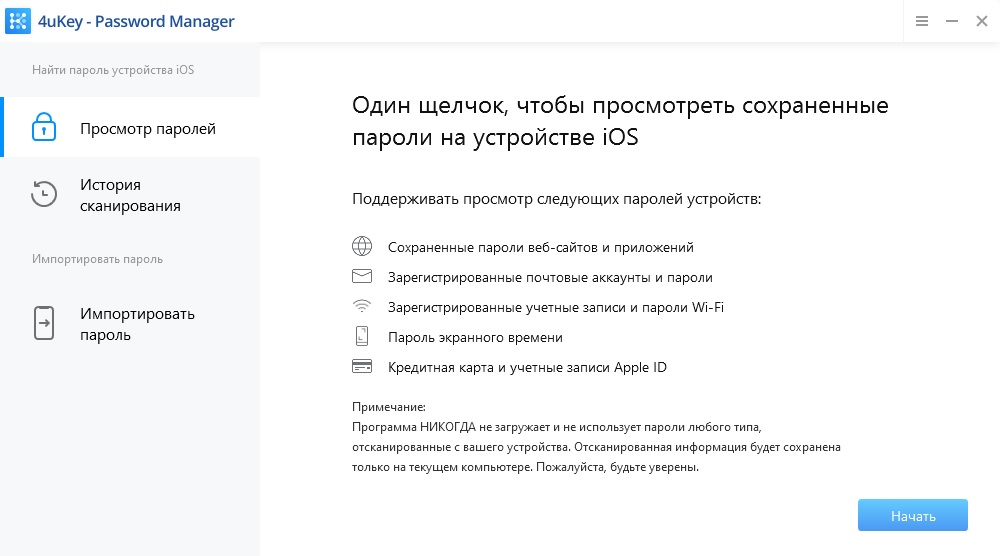Click the envelope icon for mail accounts

362,276
